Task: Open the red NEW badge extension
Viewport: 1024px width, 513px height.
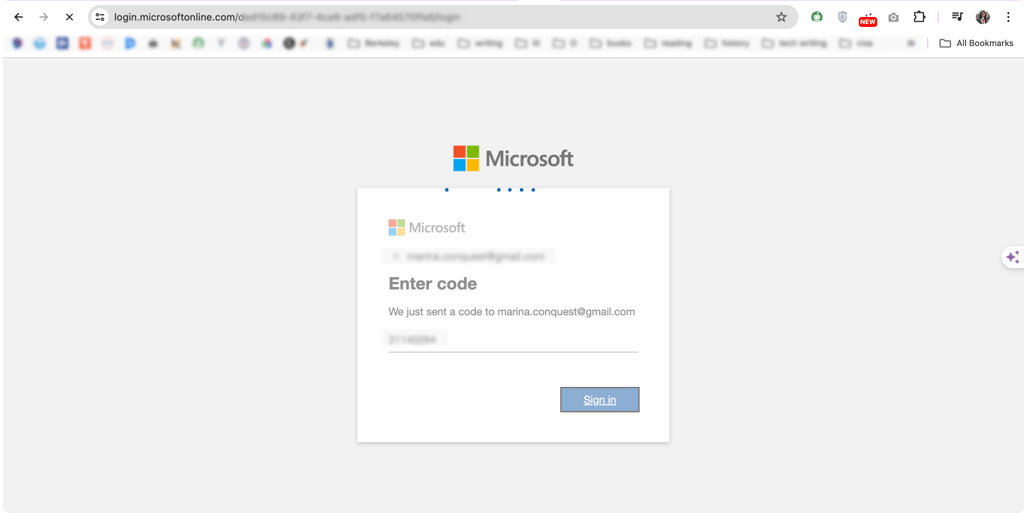Action: point(868,19)
